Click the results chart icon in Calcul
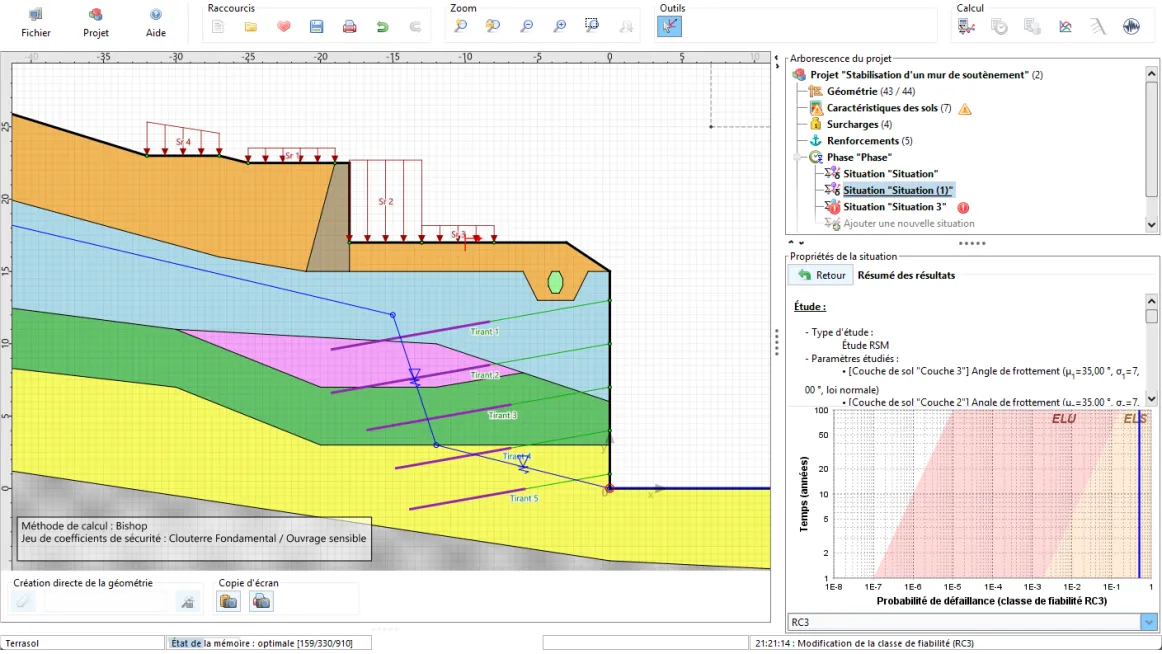Image resolution: width=1162 pixels, height=654 pixels. (x=1065, y=27)
